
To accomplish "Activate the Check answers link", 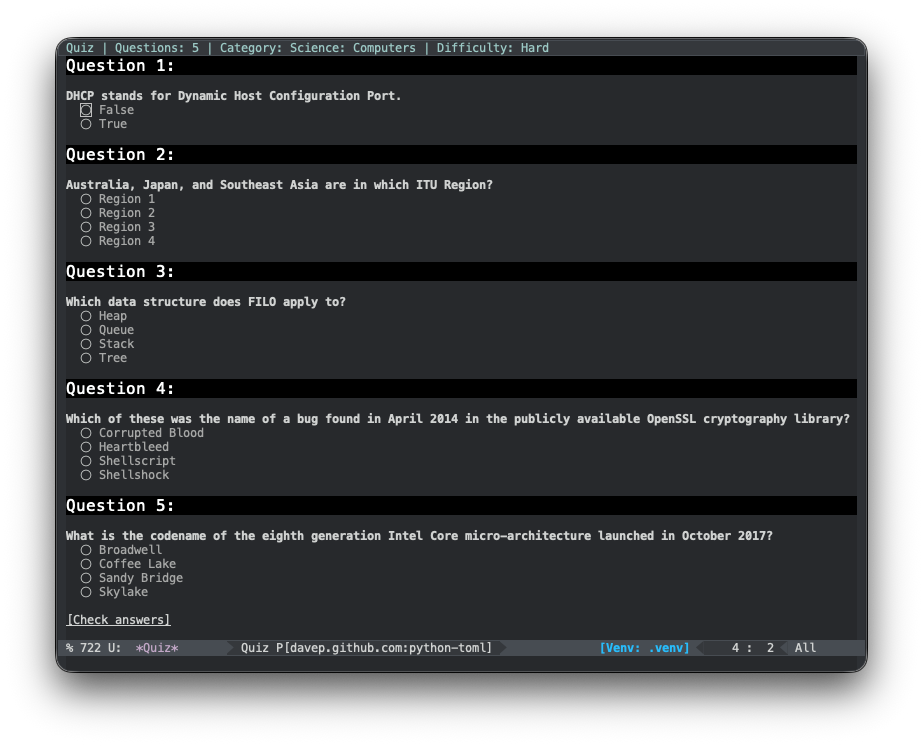I will tap(117, 619).
